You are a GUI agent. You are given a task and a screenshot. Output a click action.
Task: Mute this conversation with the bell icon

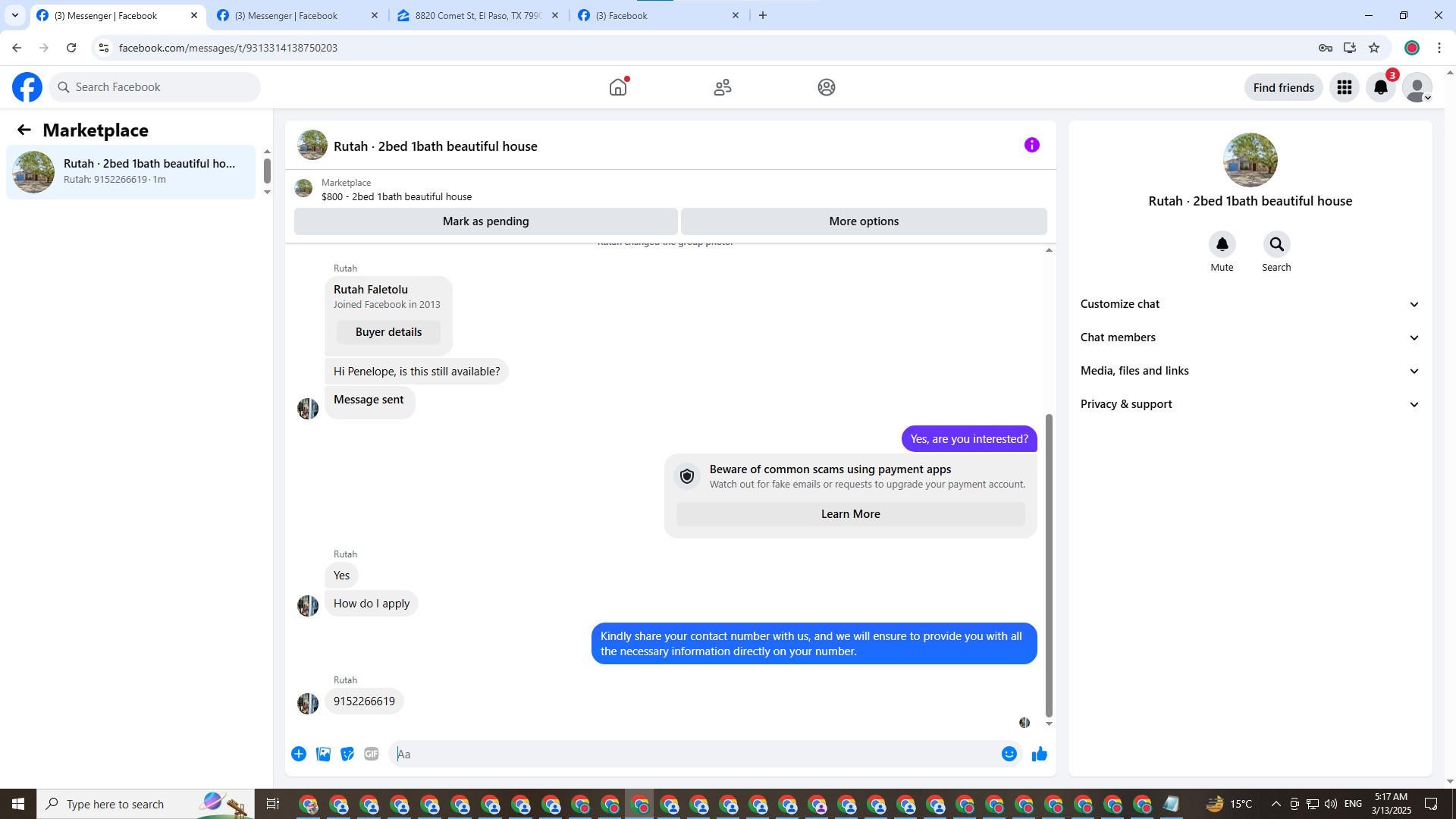click(x=1222, y=244)
